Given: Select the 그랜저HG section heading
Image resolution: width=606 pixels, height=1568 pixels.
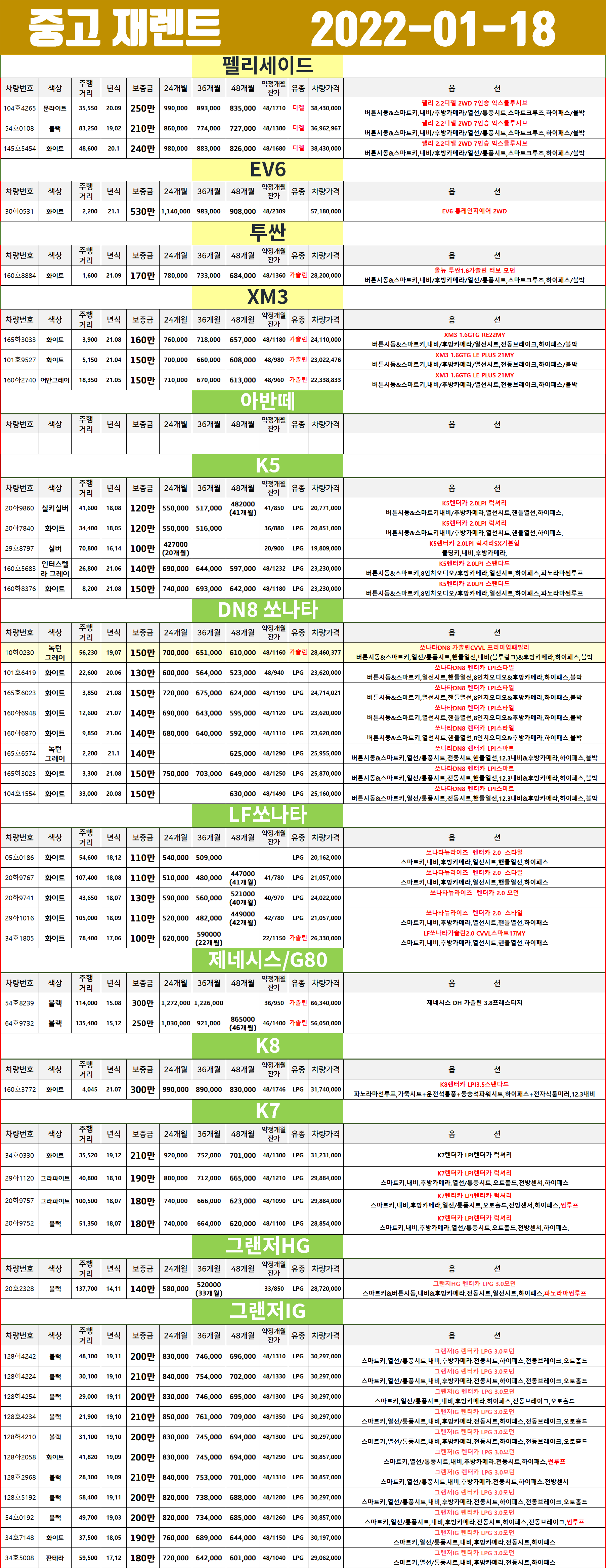Looking at the screenshot, I should coord(268,1245).
